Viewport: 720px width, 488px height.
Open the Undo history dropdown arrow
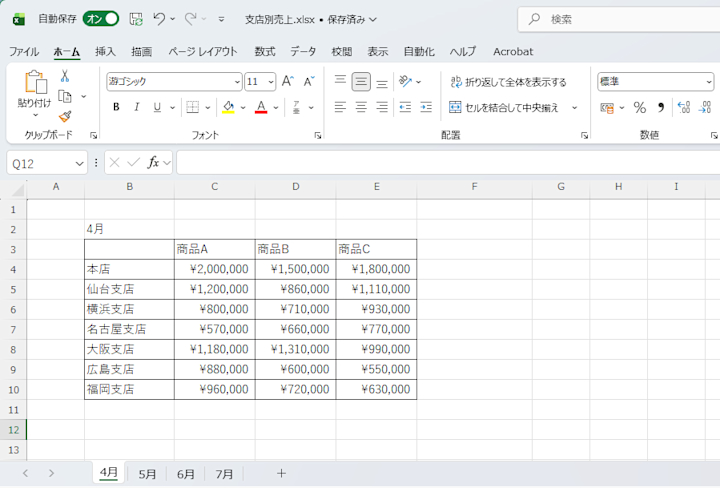[x=173, y=19]
